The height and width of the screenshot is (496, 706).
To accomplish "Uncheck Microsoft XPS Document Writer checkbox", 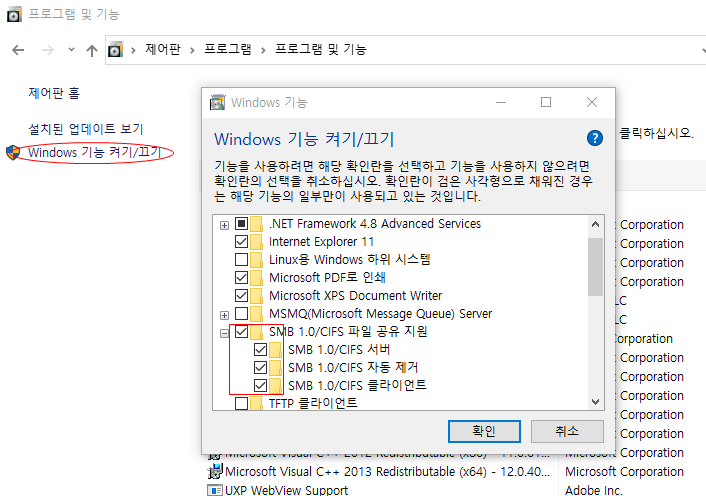I will coord(241,295).
